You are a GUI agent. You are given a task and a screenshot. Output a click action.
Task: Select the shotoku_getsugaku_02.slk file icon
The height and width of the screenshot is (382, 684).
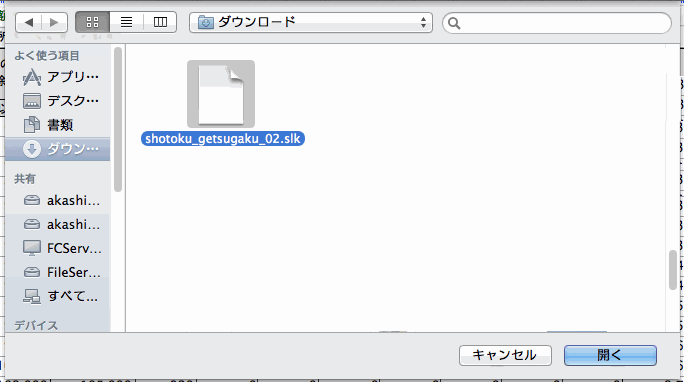coord(221,94)
